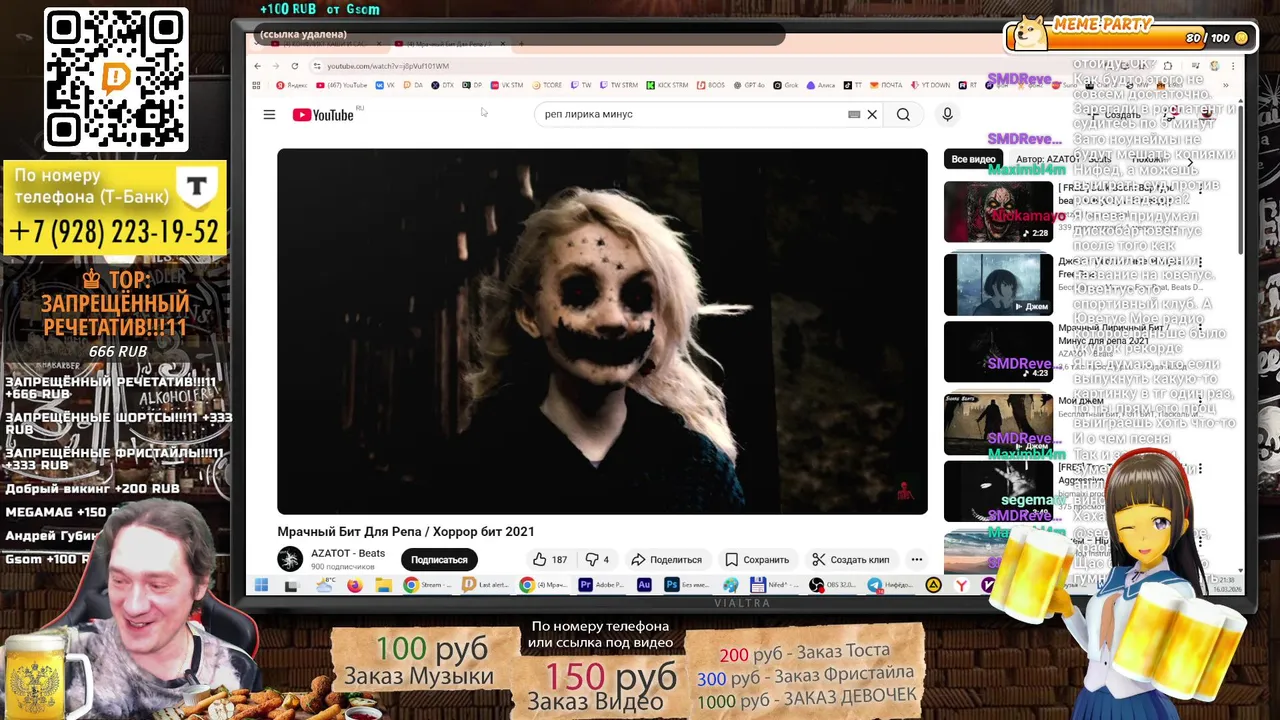Image resolution: width=1280 pixels, height=720 pixels.
Task: Go to YouTube home via logo
Action: 323,115
